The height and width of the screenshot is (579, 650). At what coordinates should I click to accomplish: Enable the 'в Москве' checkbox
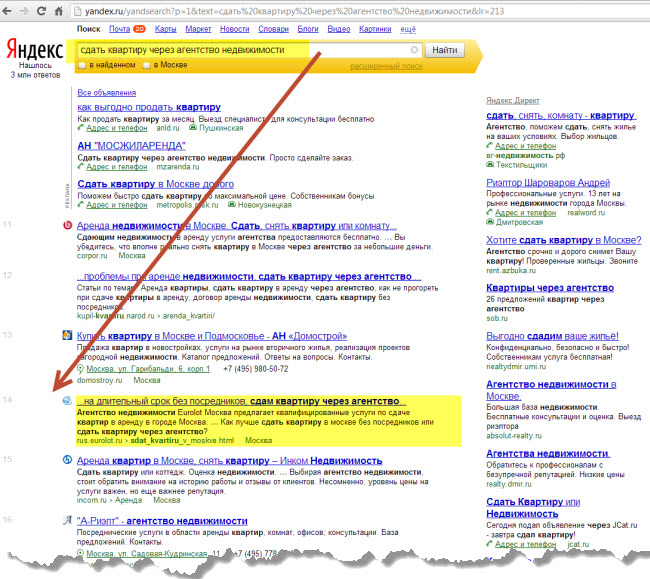click(146, 65)
